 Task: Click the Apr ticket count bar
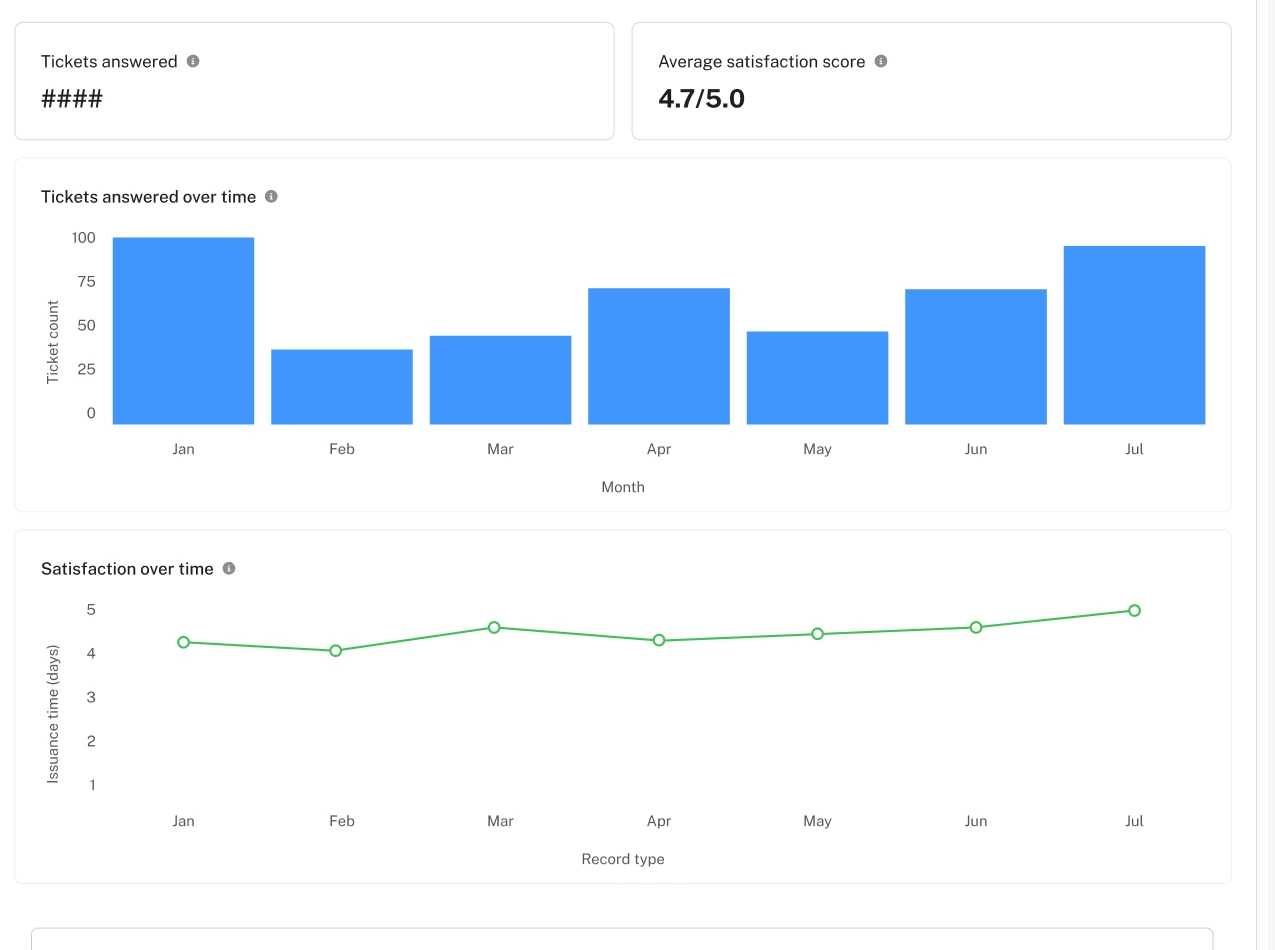click(x=659, y=356)
